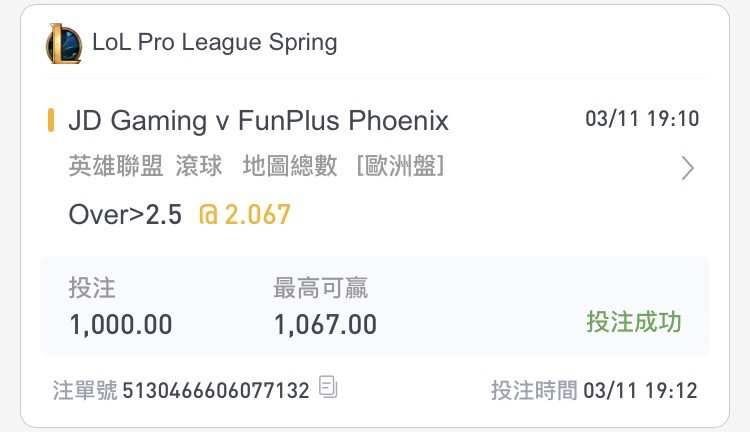750x432 pixels.
Task: Click the 最高可贏 label
Action: [x=320, y=288]
